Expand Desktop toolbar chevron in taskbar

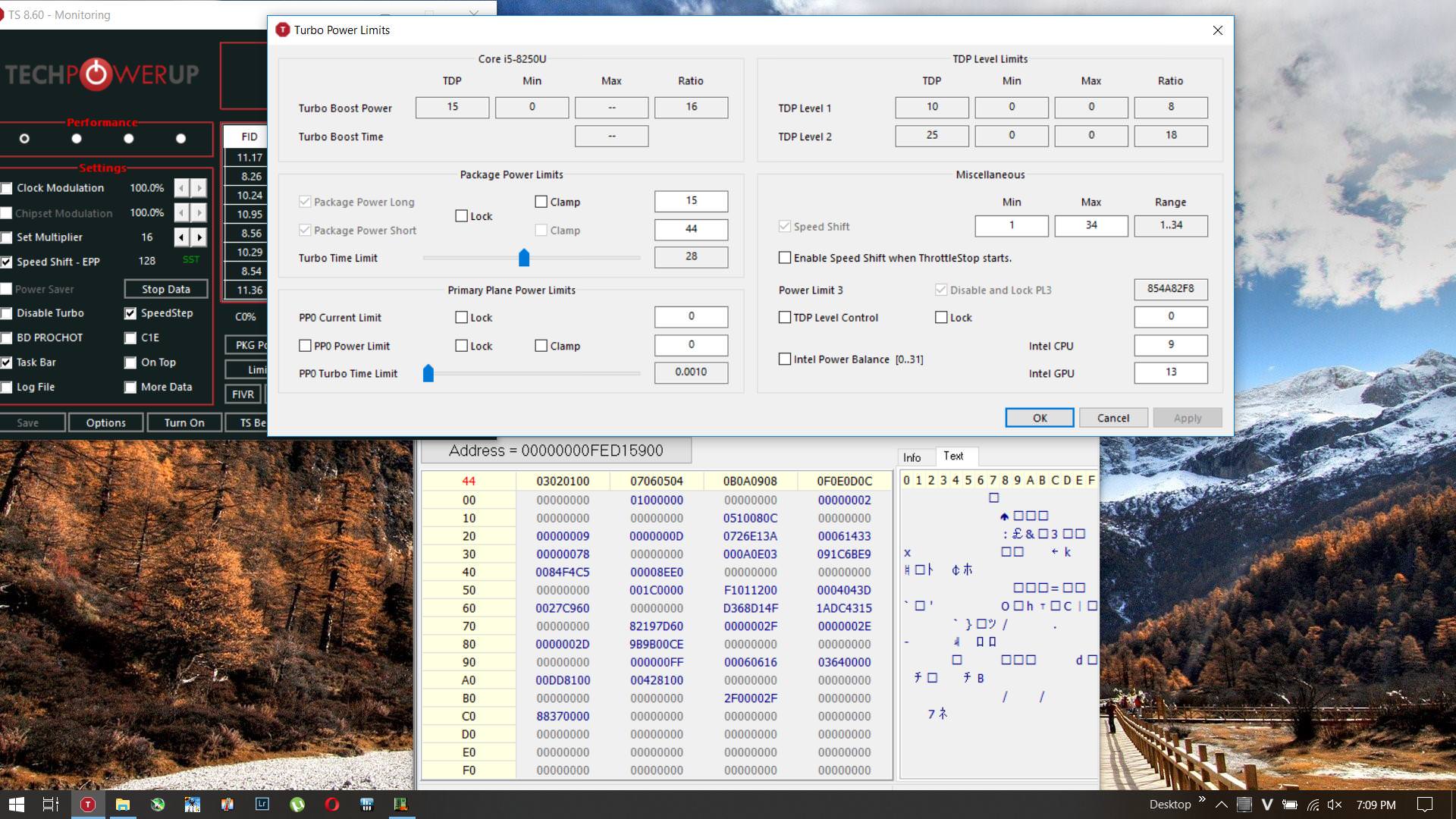tap(1202, 801)
